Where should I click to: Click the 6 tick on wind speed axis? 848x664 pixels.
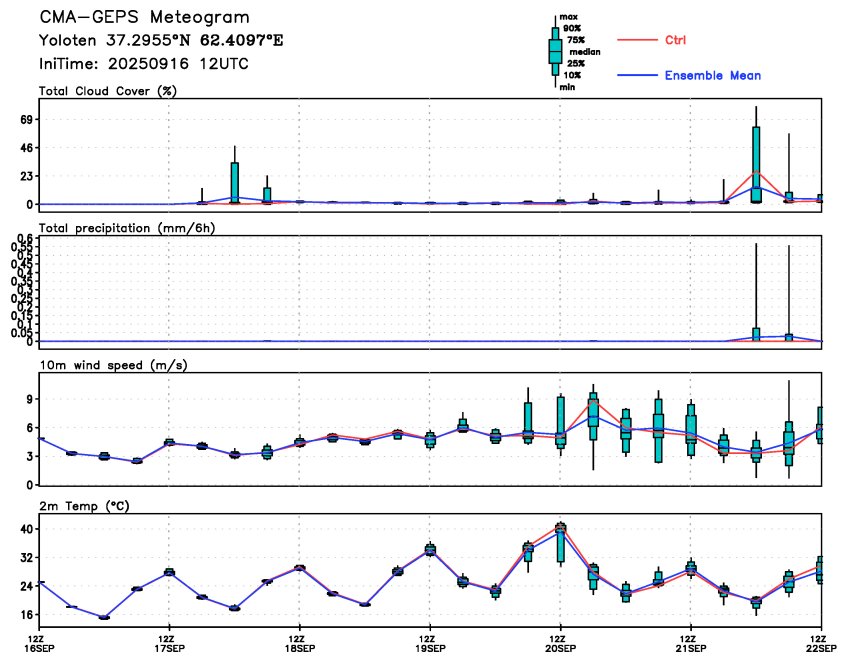coord(30,428)
